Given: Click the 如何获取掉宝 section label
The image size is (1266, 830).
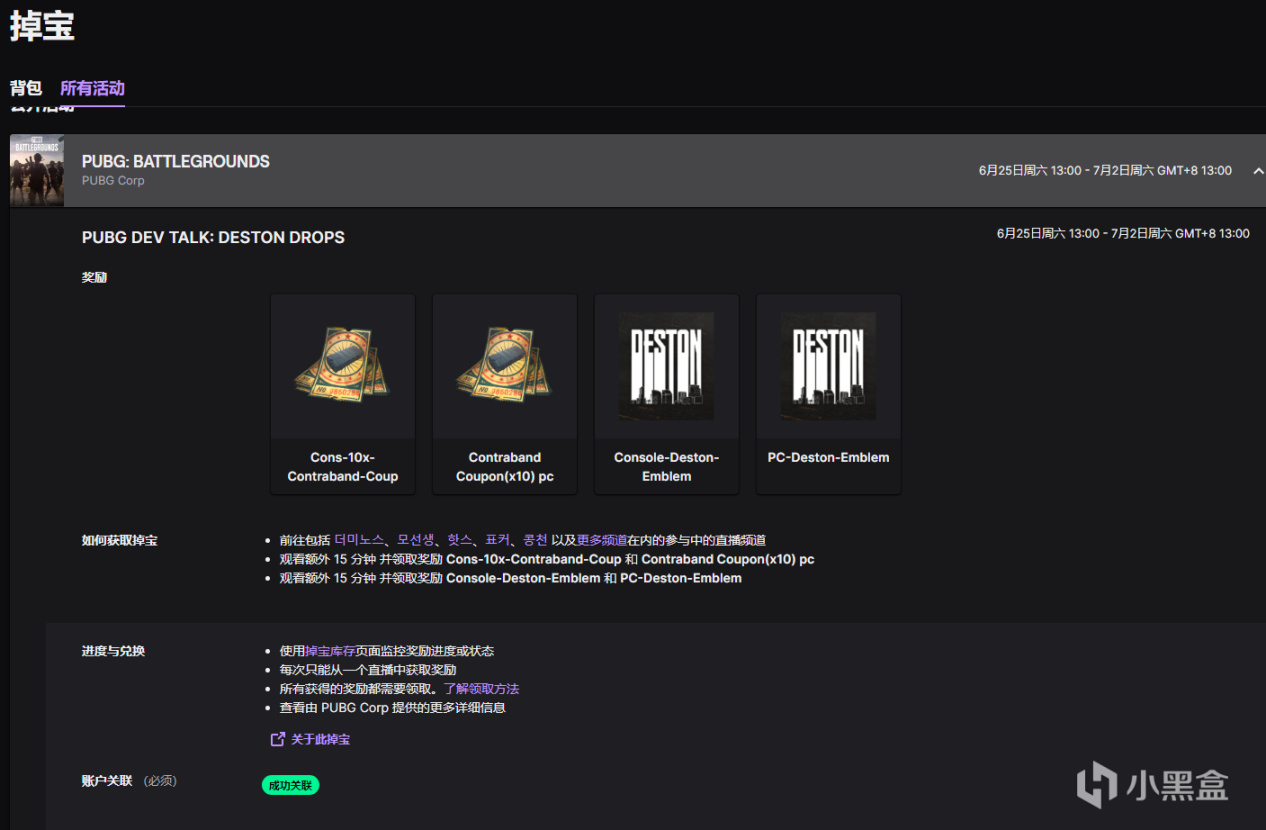Looking at the screenshot, I should click(x=119, y=541).
